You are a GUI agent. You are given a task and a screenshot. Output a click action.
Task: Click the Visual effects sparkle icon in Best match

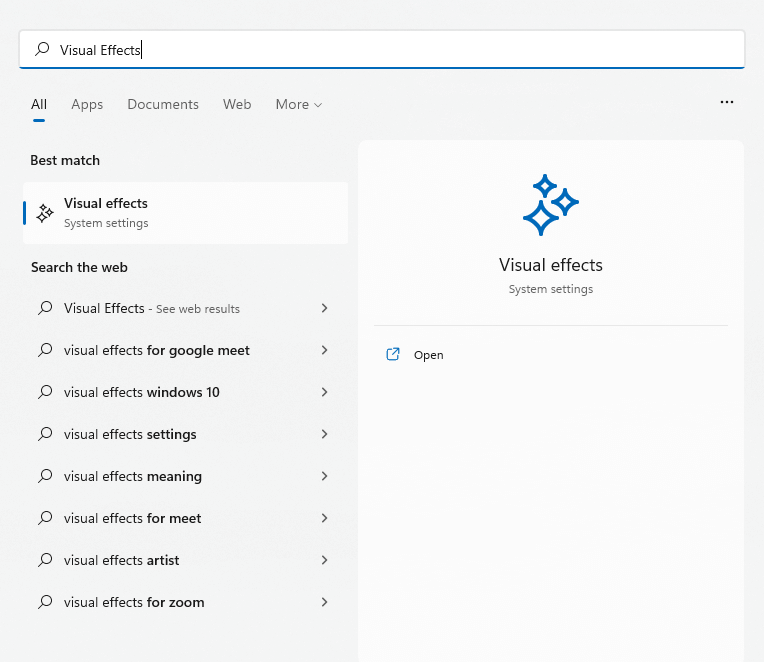45,213
